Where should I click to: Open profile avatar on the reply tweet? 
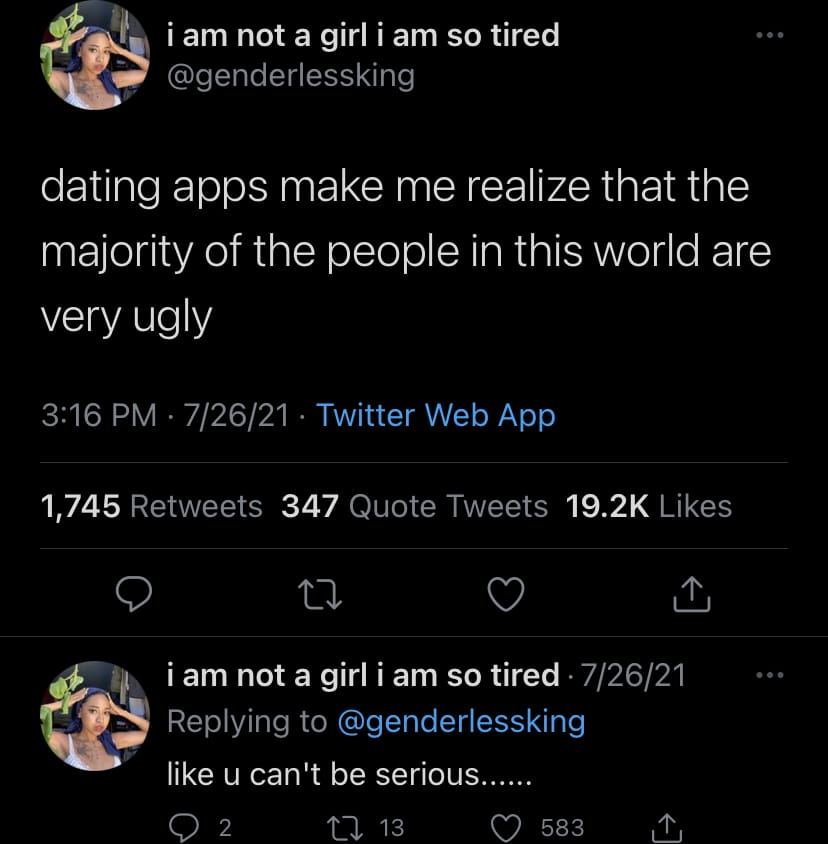click(x=95, y=716)
